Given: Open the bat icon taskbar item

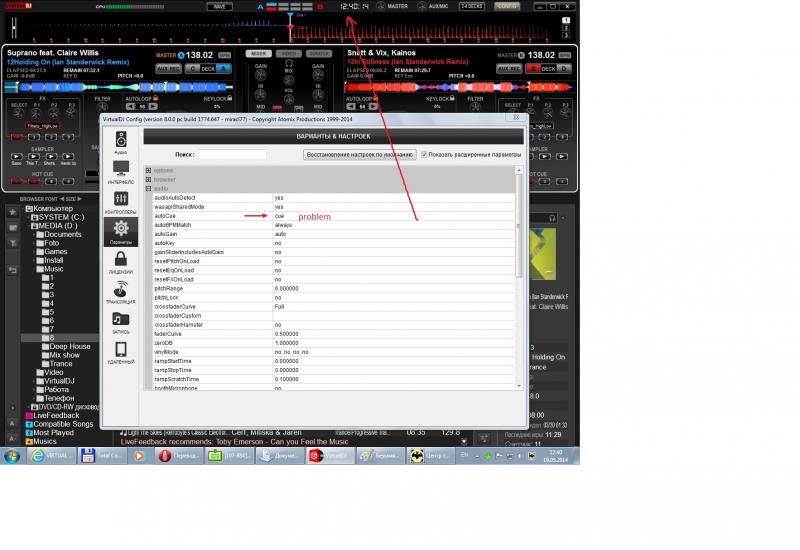Looking at the screenshot, I should (431, 456).
